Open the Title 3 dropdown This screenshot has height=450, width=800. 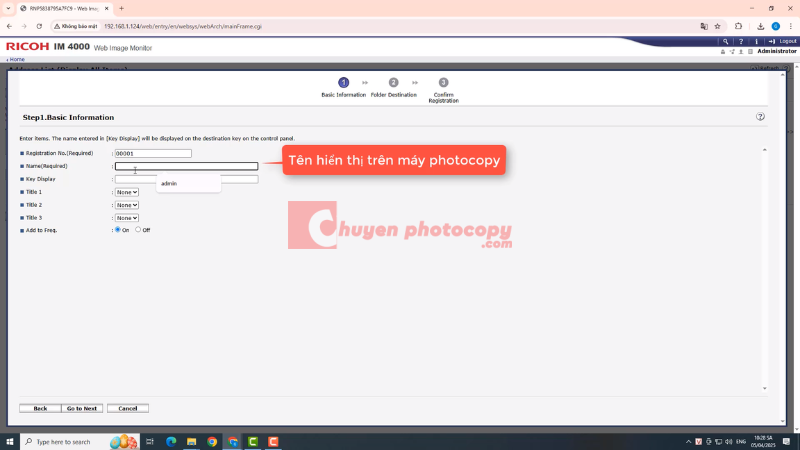[127, 218]
